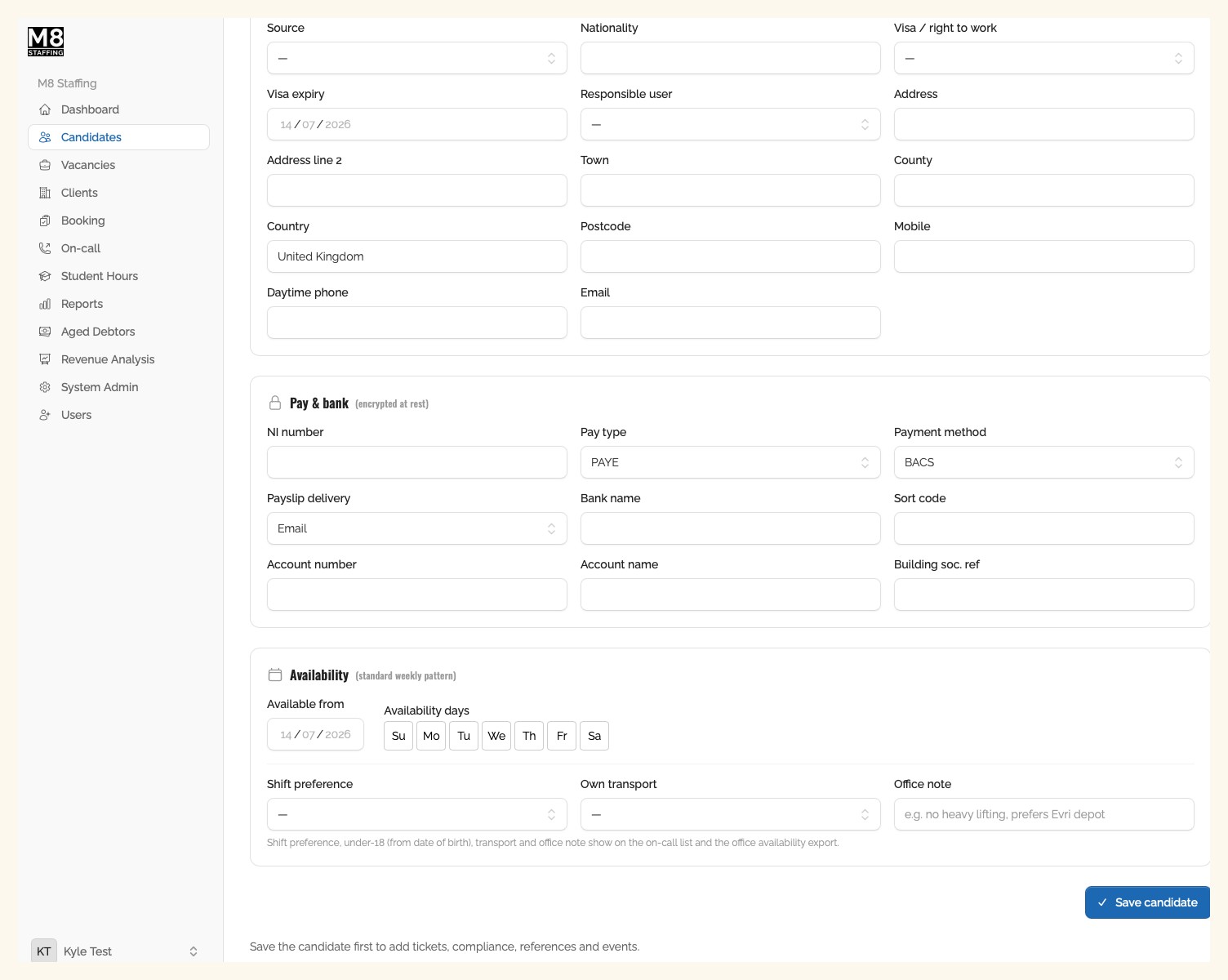1228x980 pixels.
Task: Open the Shift preference dropdown
Action: coord(417,814)
